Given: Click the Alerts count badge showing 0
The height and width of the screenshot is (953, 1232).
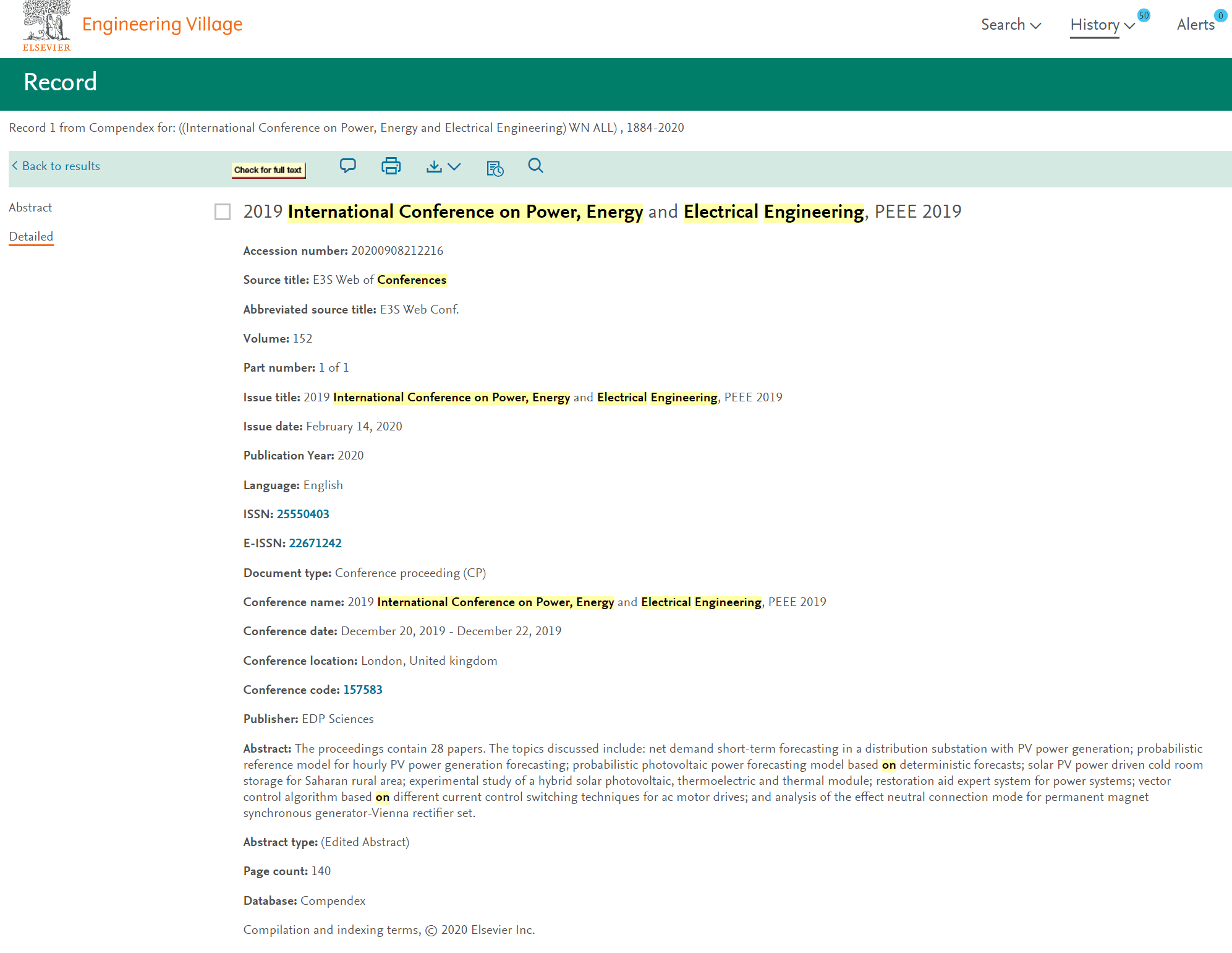Looking at the screenshot, I should 1220,15.
